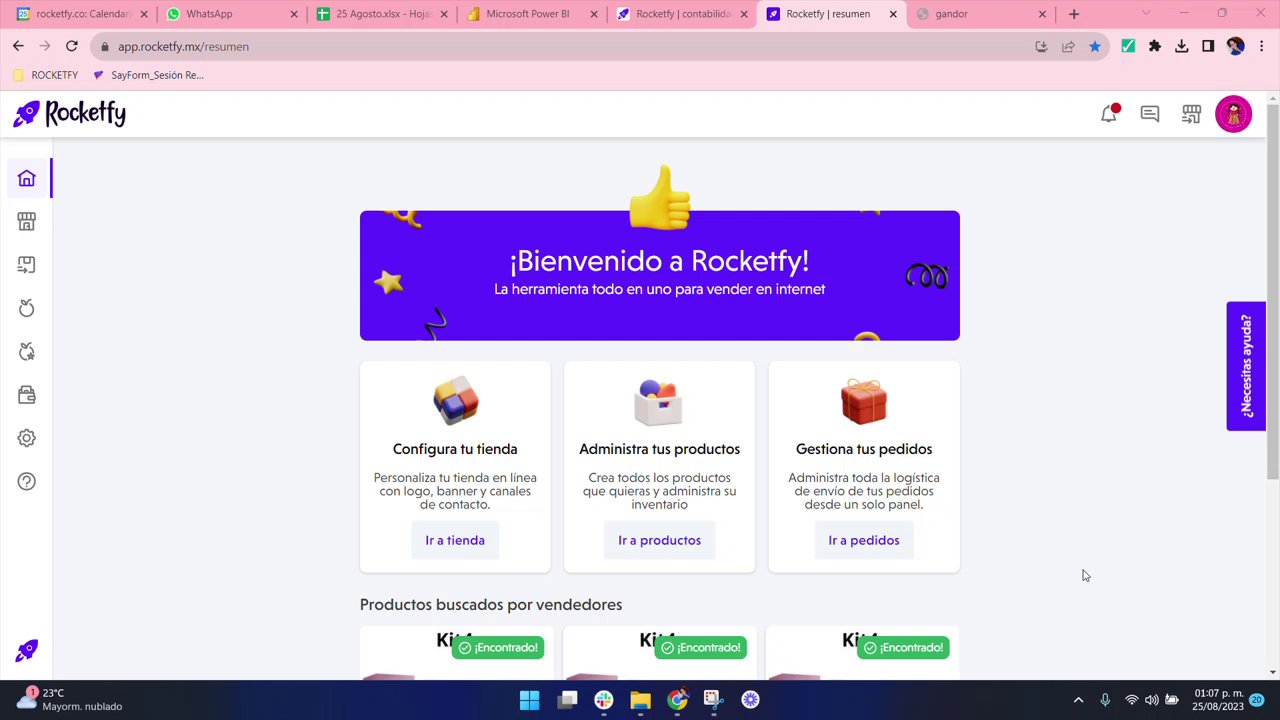Screen dimensions: 1280x720
Task: Click Ir a pedidos link
Action: pyautogui.click(x=864, y=540)
